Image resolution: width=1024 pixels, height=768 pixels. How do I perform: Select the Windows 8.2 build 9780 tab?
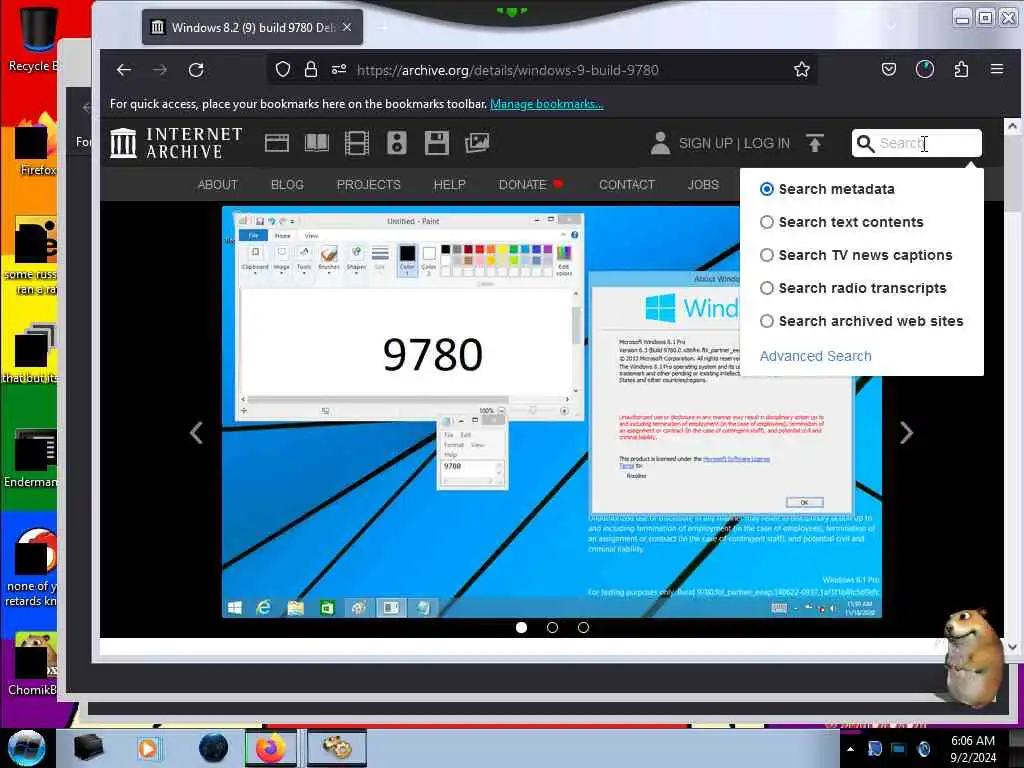[x=252, y=27]
